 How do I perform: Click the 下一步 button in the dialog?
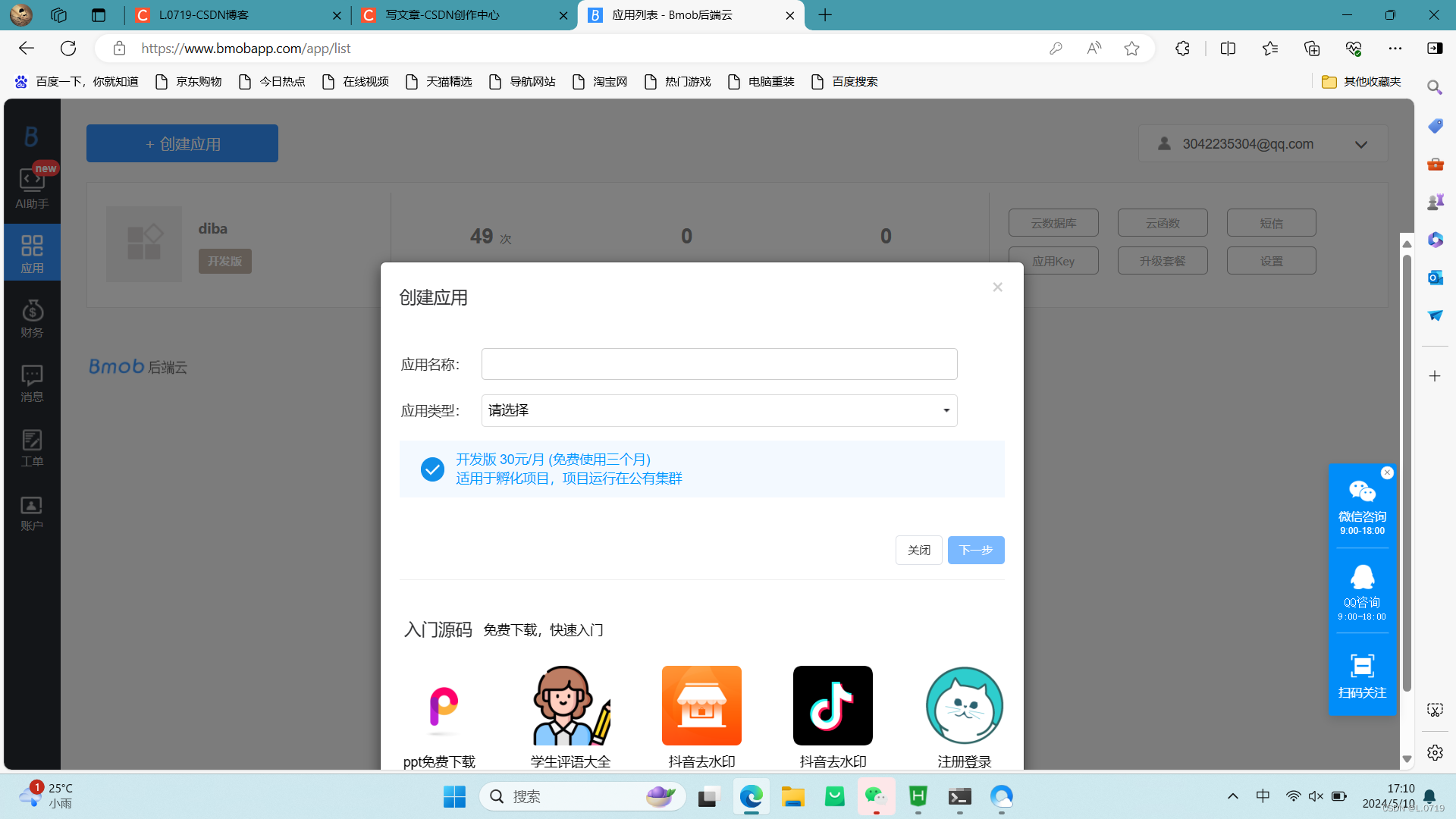(x=976, y=550)
